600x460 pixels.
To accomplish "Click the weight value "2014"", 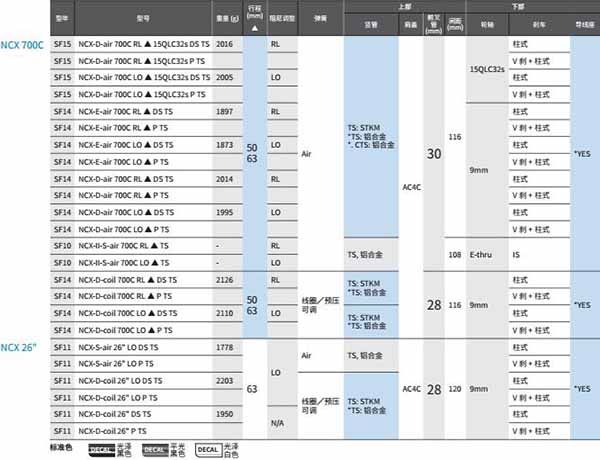I will [x=224, y=179].
